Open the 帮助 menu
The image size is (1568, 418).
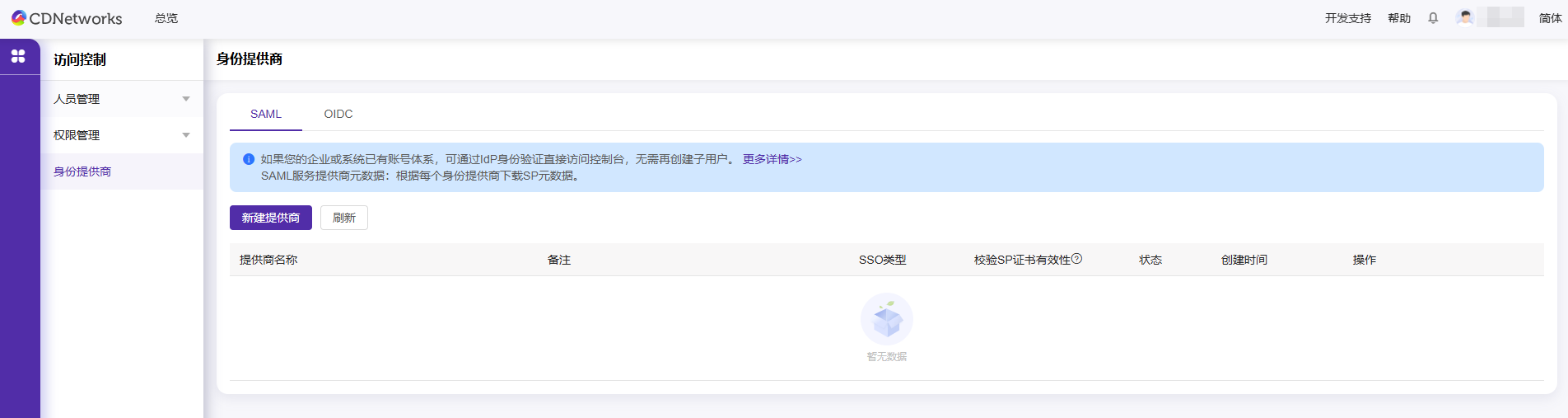tap(1399, 18)
